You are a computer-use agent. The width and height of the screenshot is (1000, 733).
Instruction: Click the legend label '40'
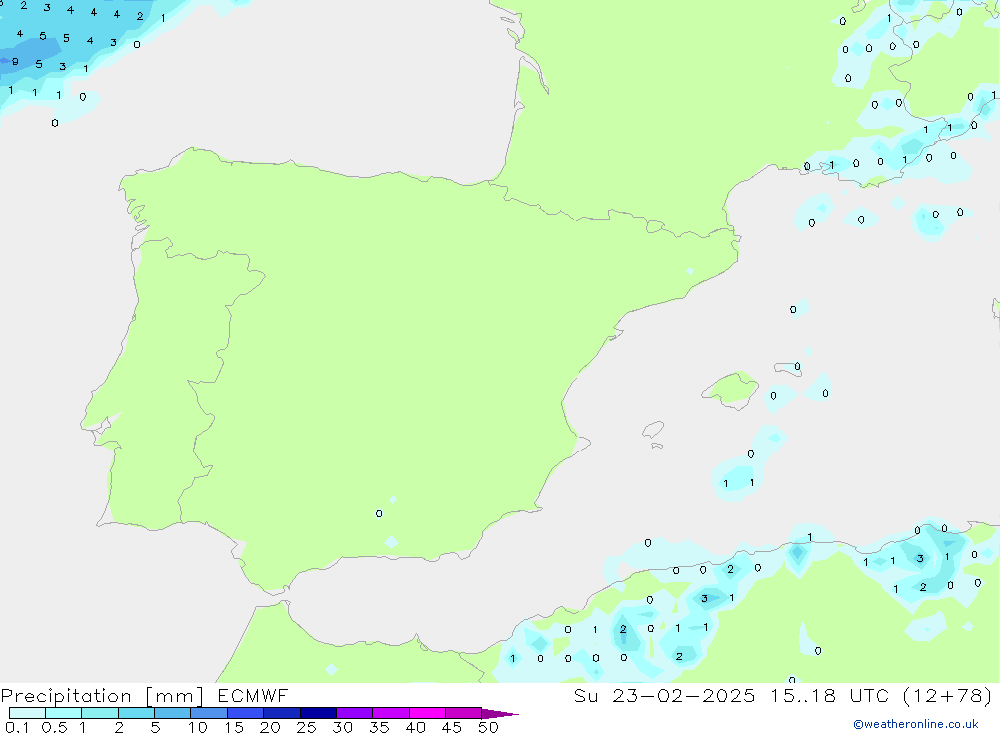click(415, 727)
